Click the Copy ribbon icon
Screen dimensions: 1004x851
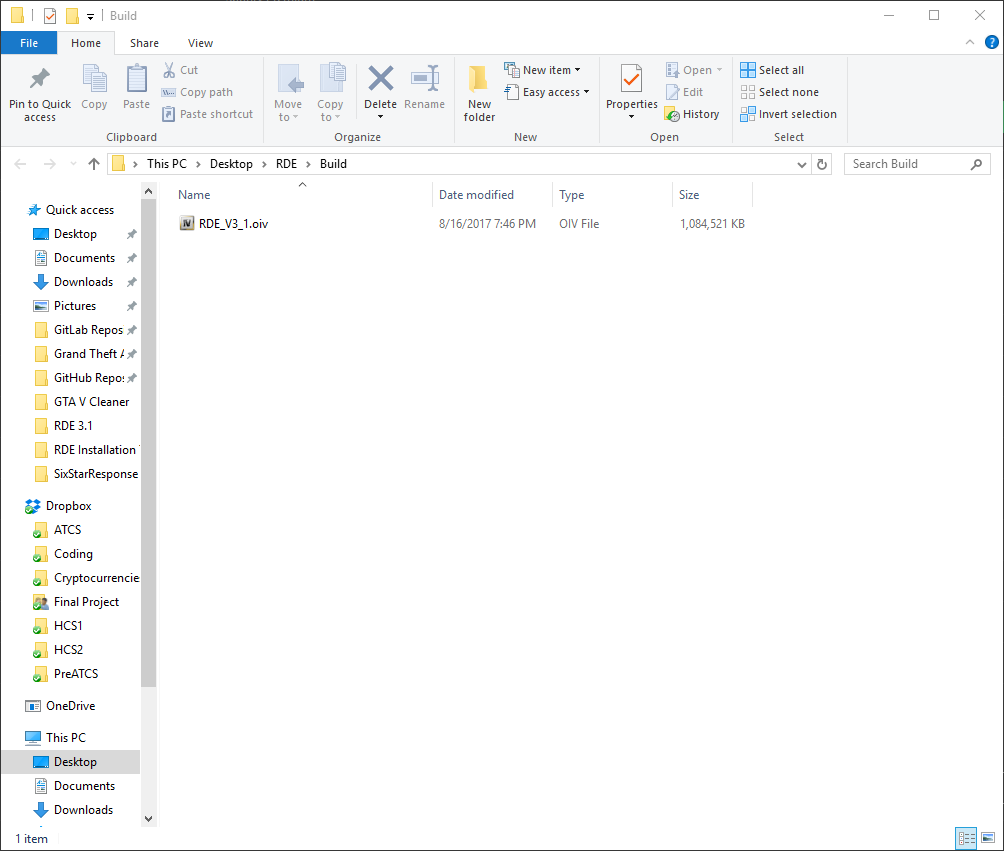tap(94, 79)
